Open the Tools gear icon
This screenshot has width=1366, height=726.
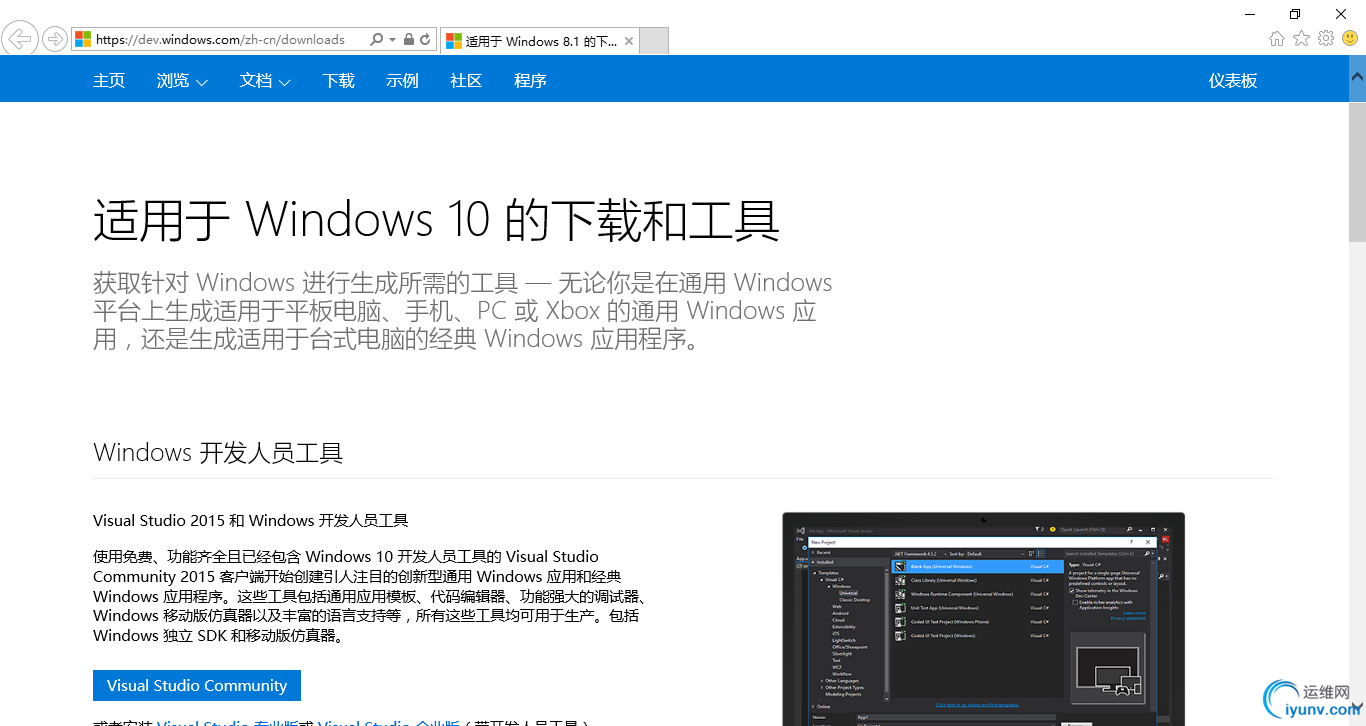pyautogui.click(x=1326, y=38)
